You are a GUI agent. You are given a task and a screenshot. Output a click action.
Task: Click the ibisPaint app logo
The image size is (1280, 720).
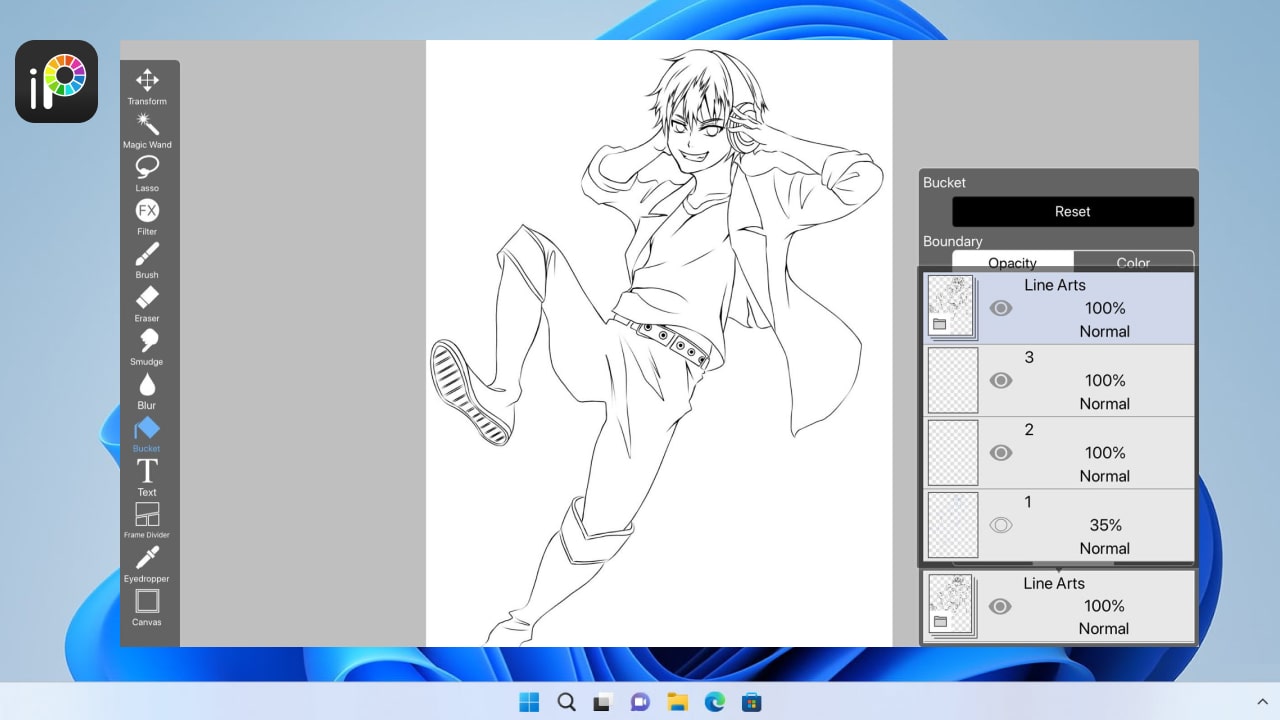[57, 81]
